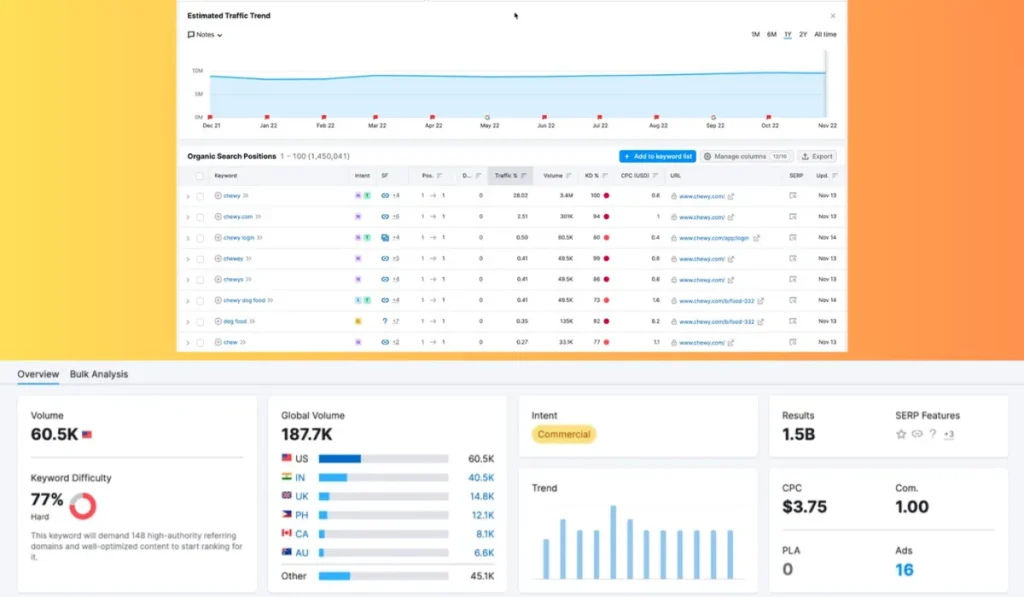Image resolution: width=1024 pixels, height=597 pixels.
Task: Sort by CPC (USD) column filter icon
Action: pyautogui.click(x=655, y=176)
